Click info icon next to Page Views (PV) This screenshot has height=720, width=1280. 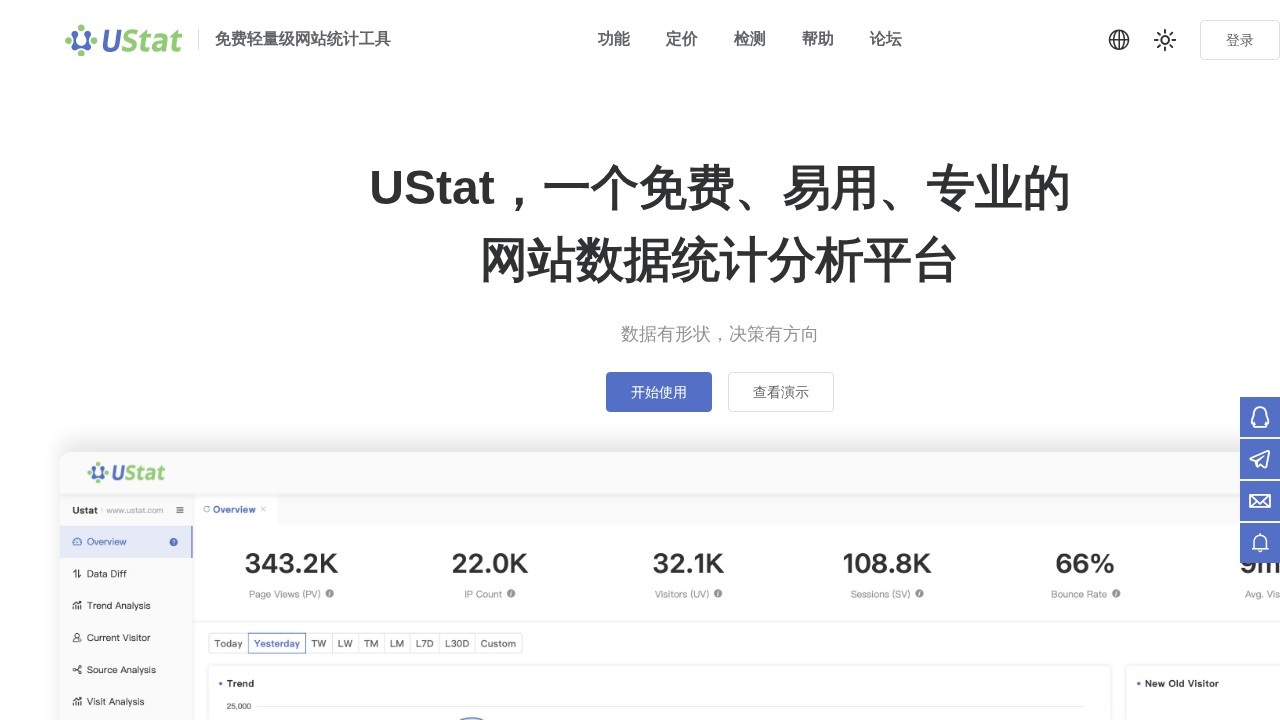coord(330,593)
